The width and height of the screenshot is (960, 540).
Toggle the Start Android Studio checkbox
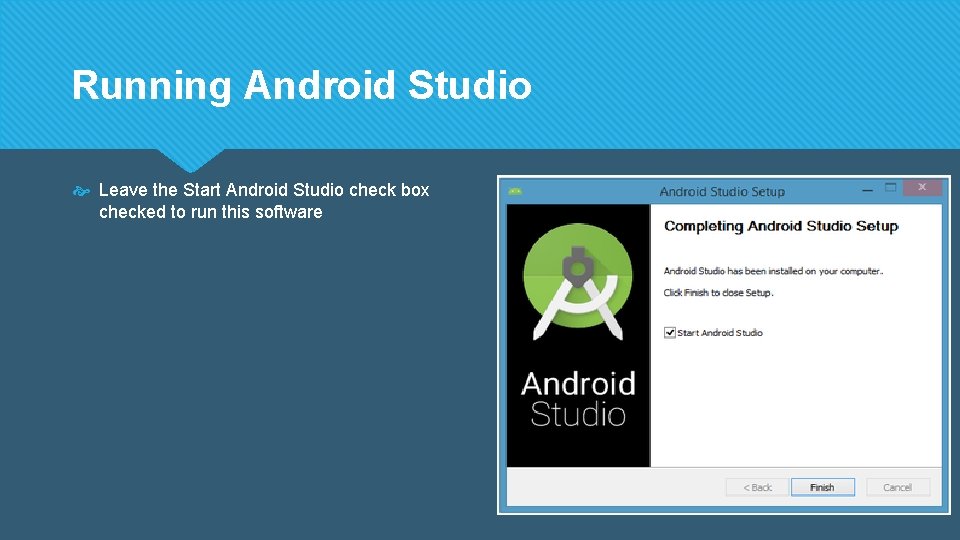click(x=670, y=332)
